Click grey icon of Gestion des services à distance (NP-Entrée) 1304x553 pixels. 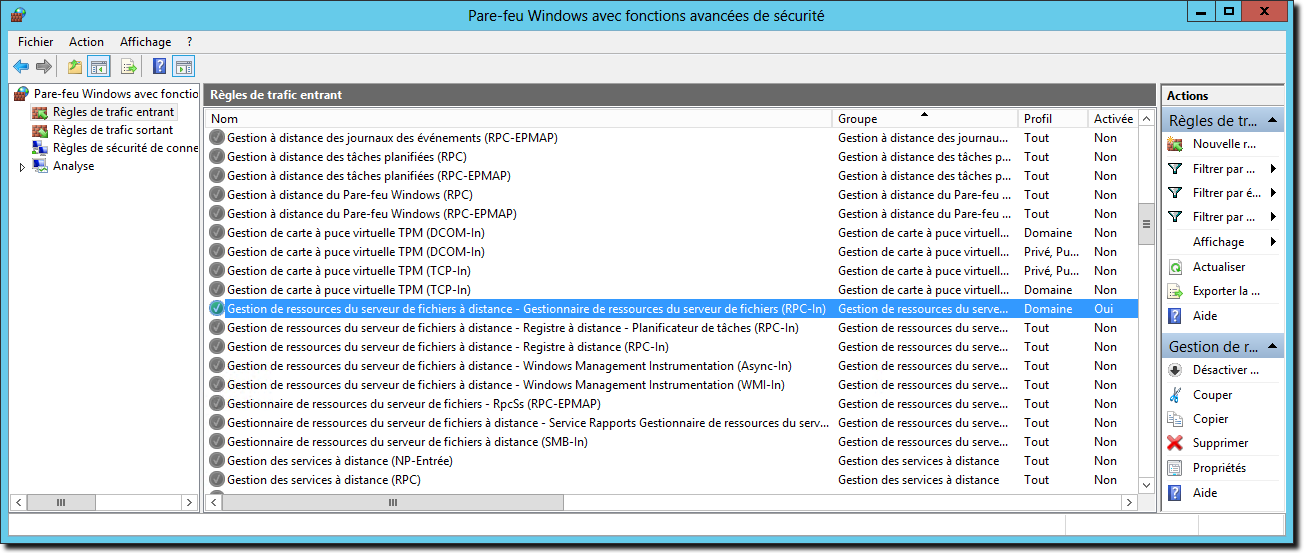point(217,461)
